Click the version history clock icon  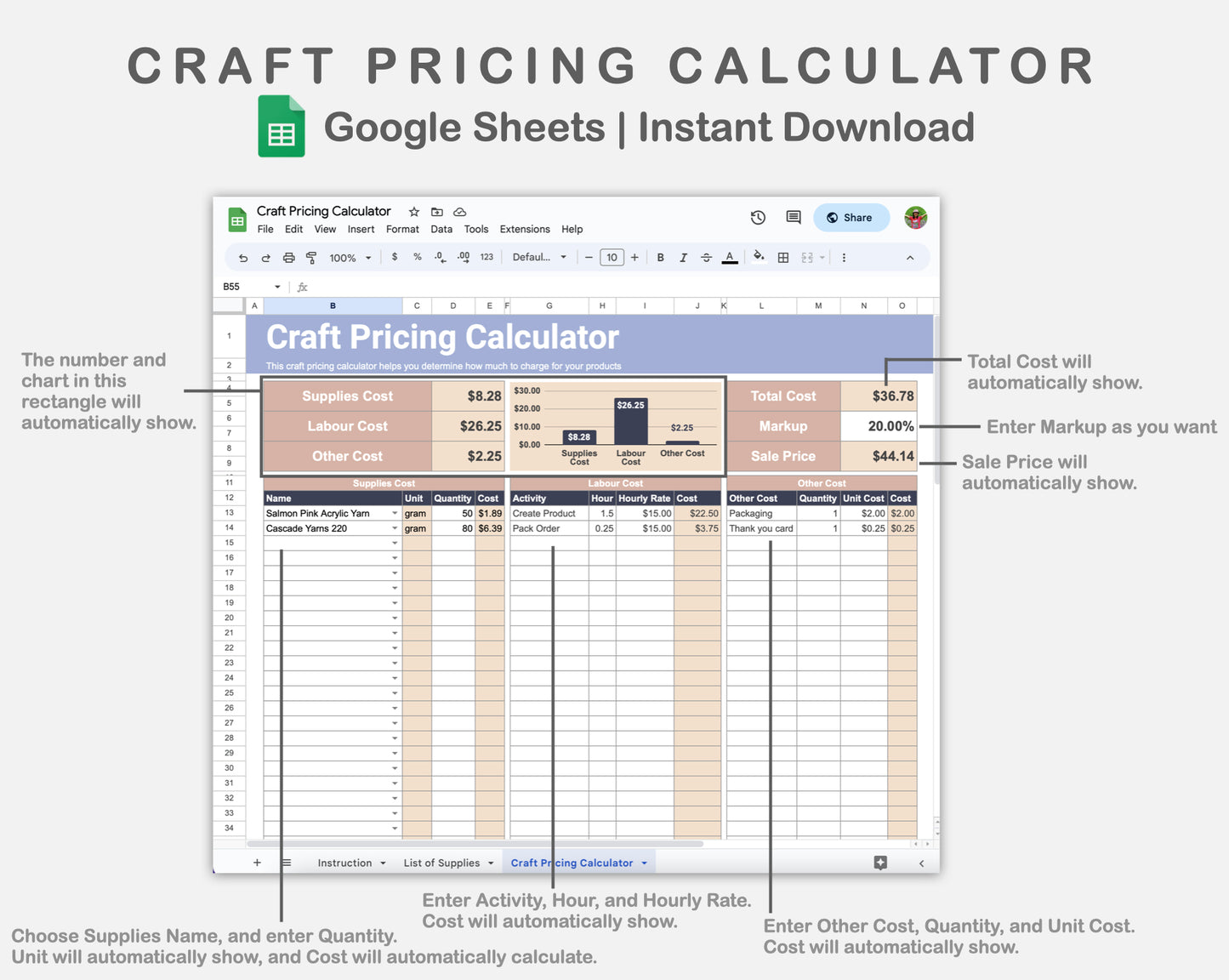(x=757, y=217)
